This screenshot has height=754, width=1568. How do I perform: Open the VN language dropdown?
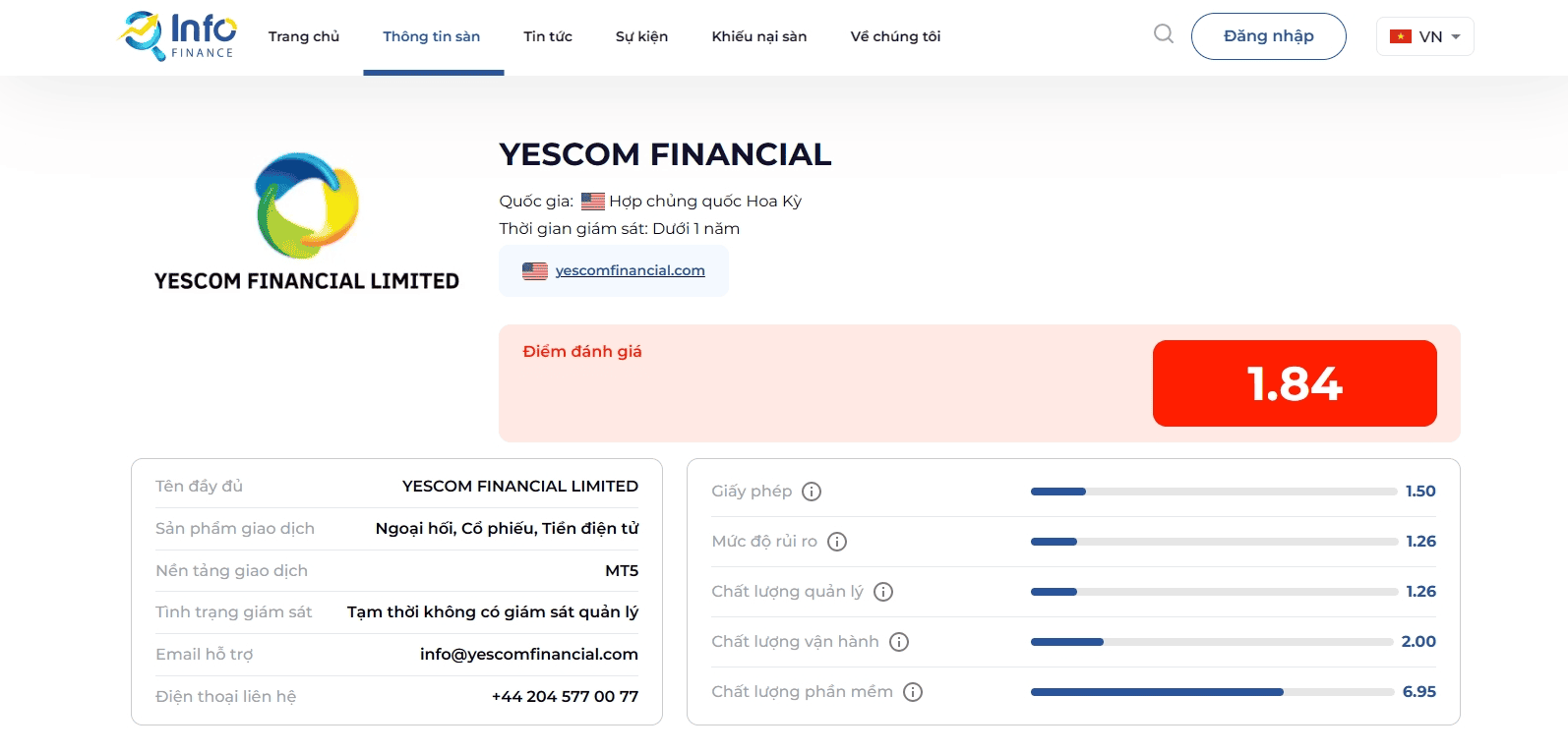coord(1424,36)
